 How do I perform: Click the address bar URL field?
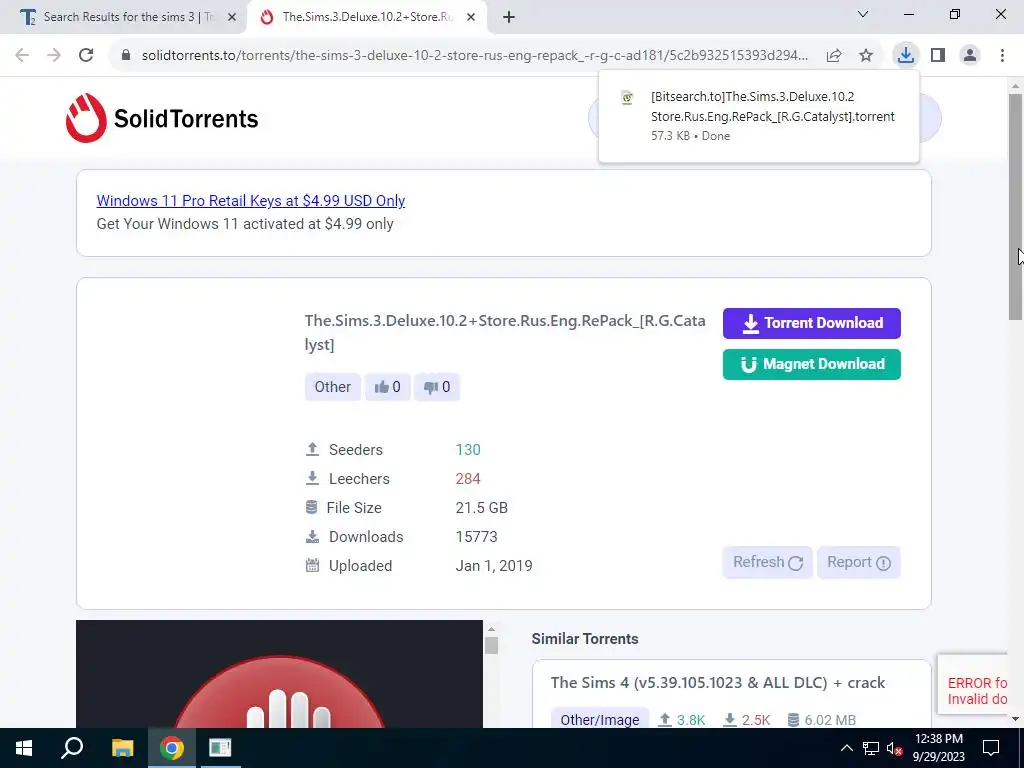coord(475,55)
